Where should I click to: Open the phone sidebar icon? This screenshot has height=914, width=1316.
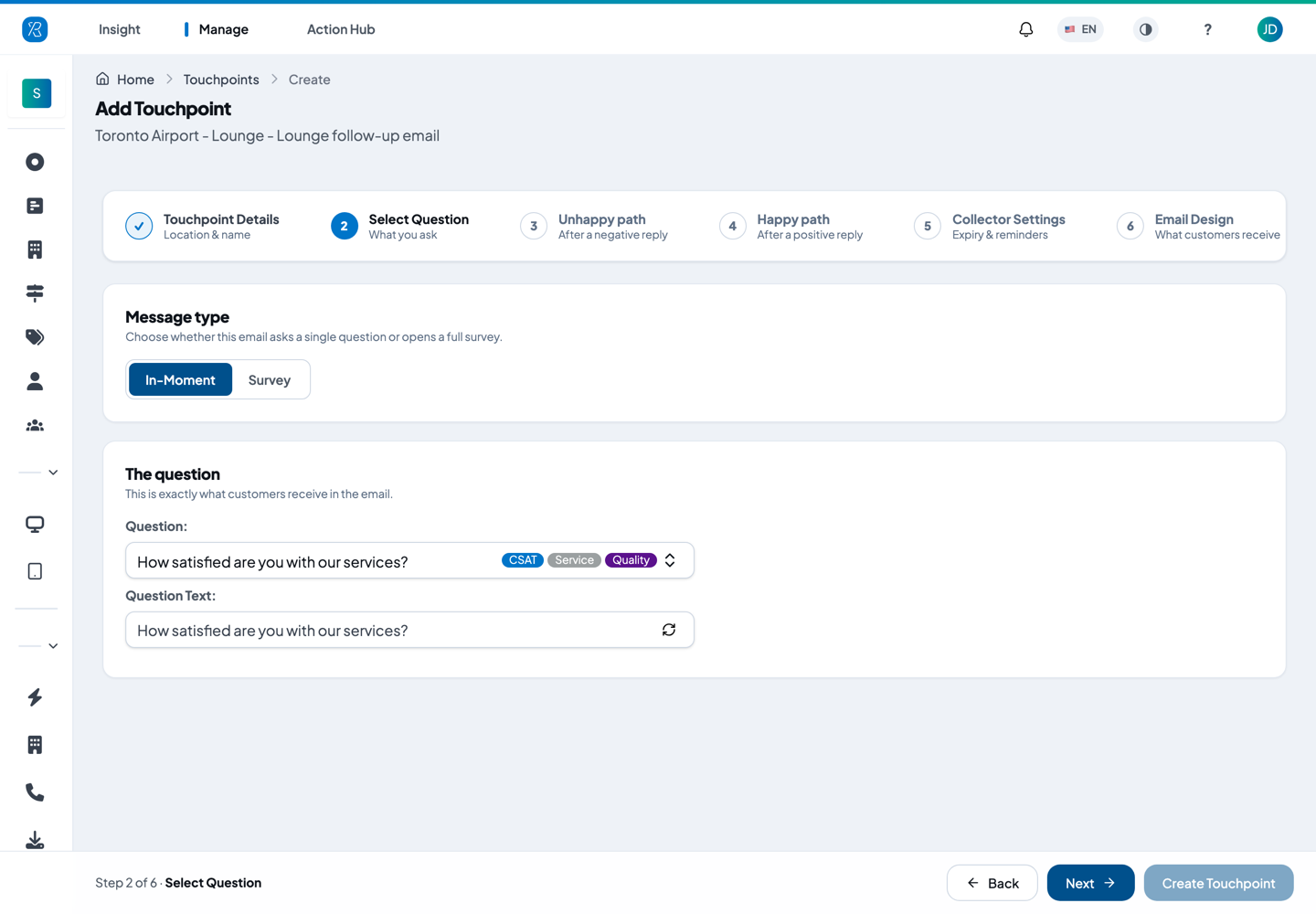point(35,792)
